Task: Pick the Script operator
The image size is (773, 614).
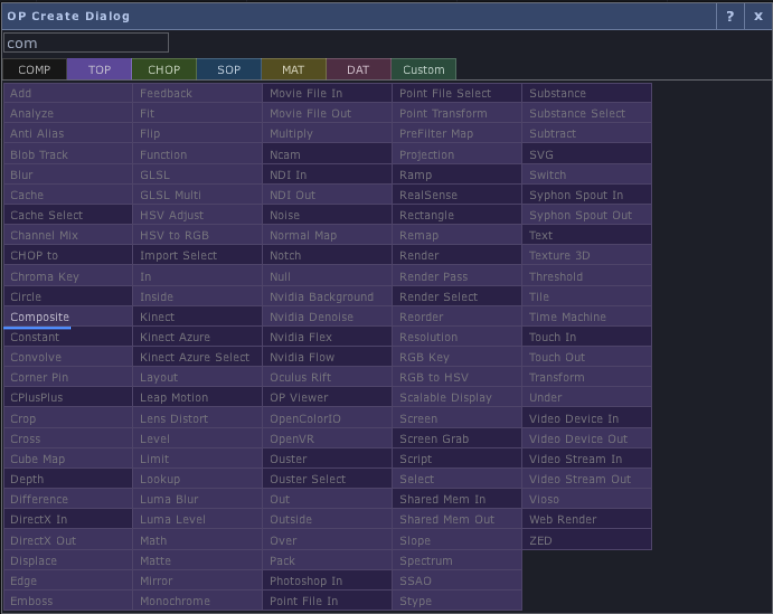Action: point(457,459)
